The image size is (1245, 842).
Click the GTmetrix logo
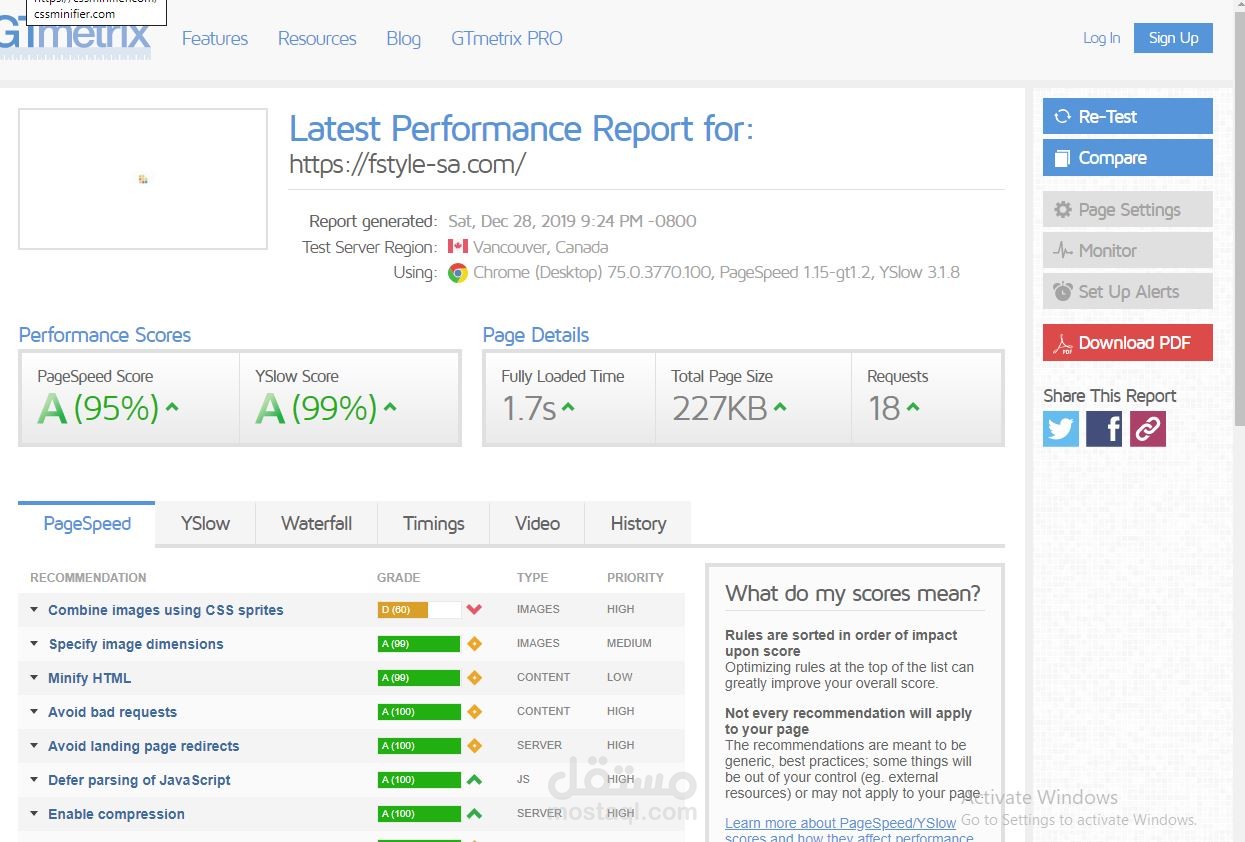[x=76, y=39]
